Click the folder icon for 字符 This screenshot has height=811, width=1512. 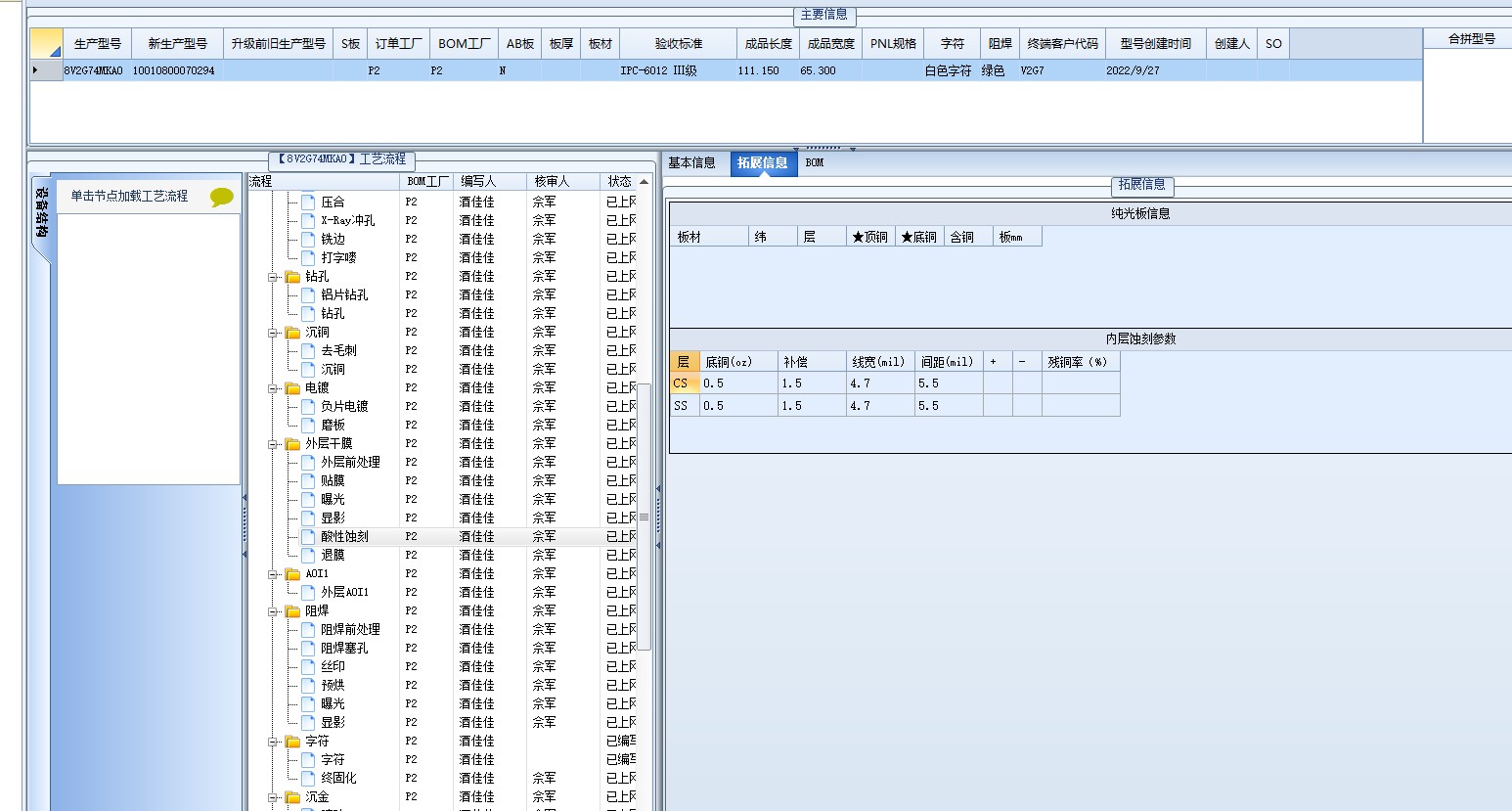pos(292,742)
